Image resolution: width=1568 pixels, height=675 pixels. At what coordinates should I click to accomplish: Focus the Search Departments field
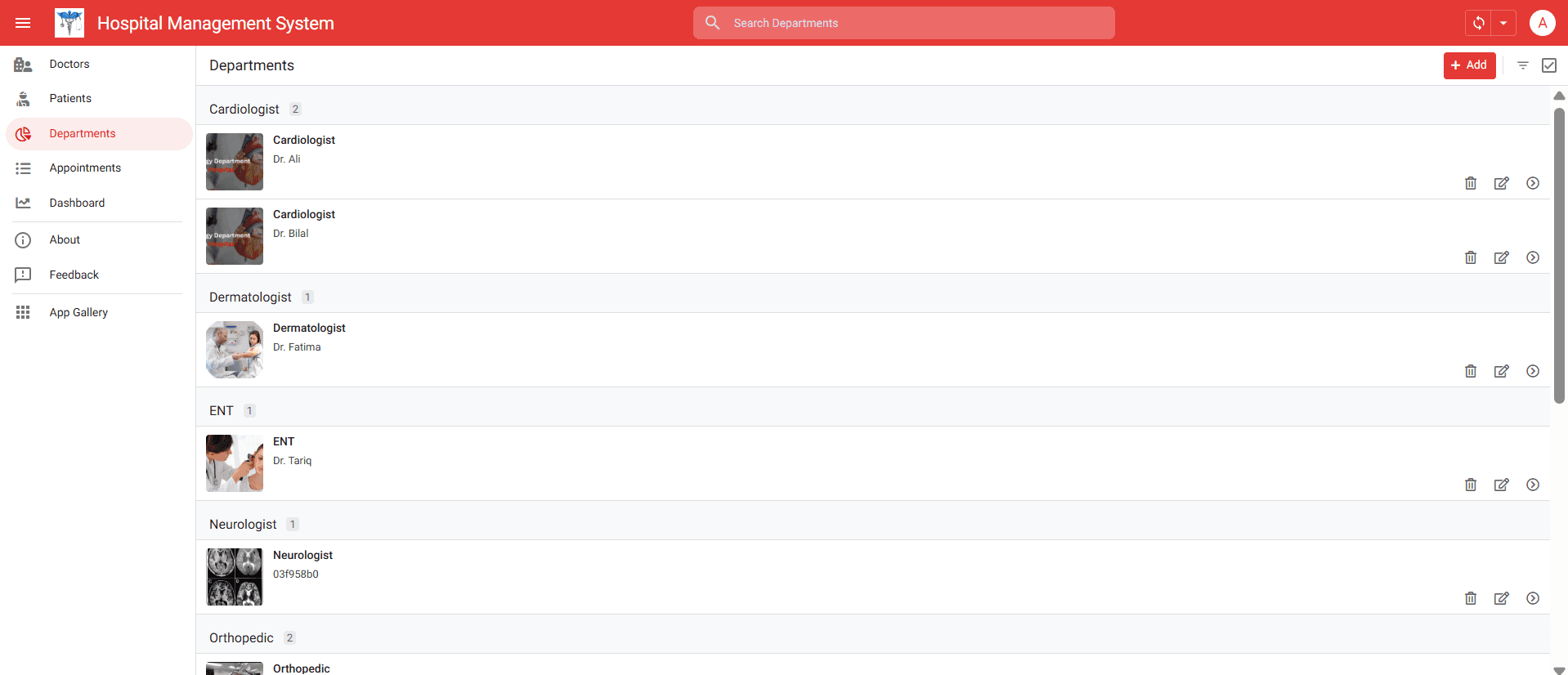click(x=903, y=23)
